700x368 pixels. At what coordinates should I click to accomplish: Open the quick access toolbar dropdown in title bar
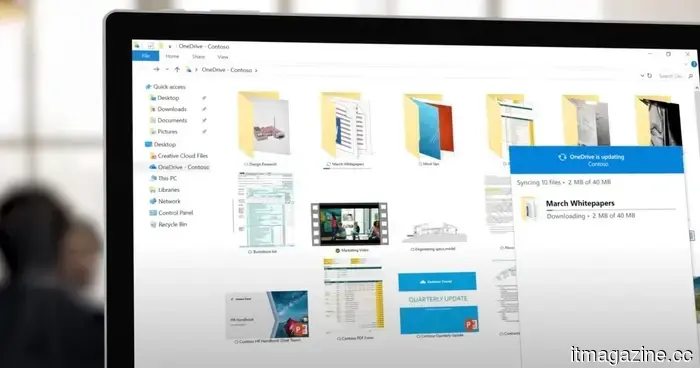point(170,46)
